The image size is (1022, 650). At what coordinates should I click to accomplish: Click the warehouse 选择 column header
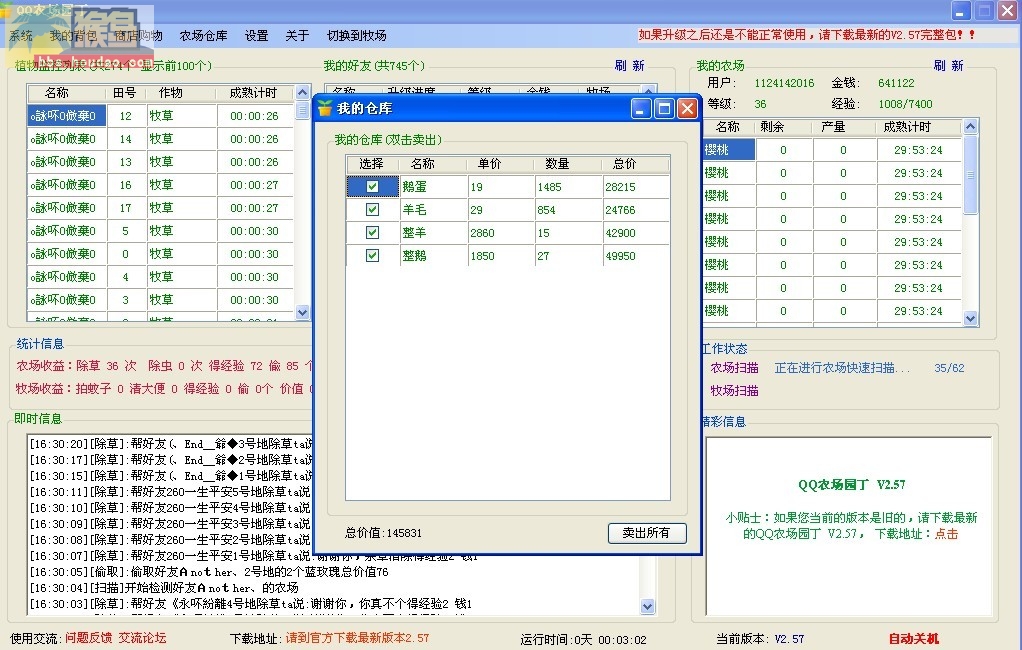[372, 164]
